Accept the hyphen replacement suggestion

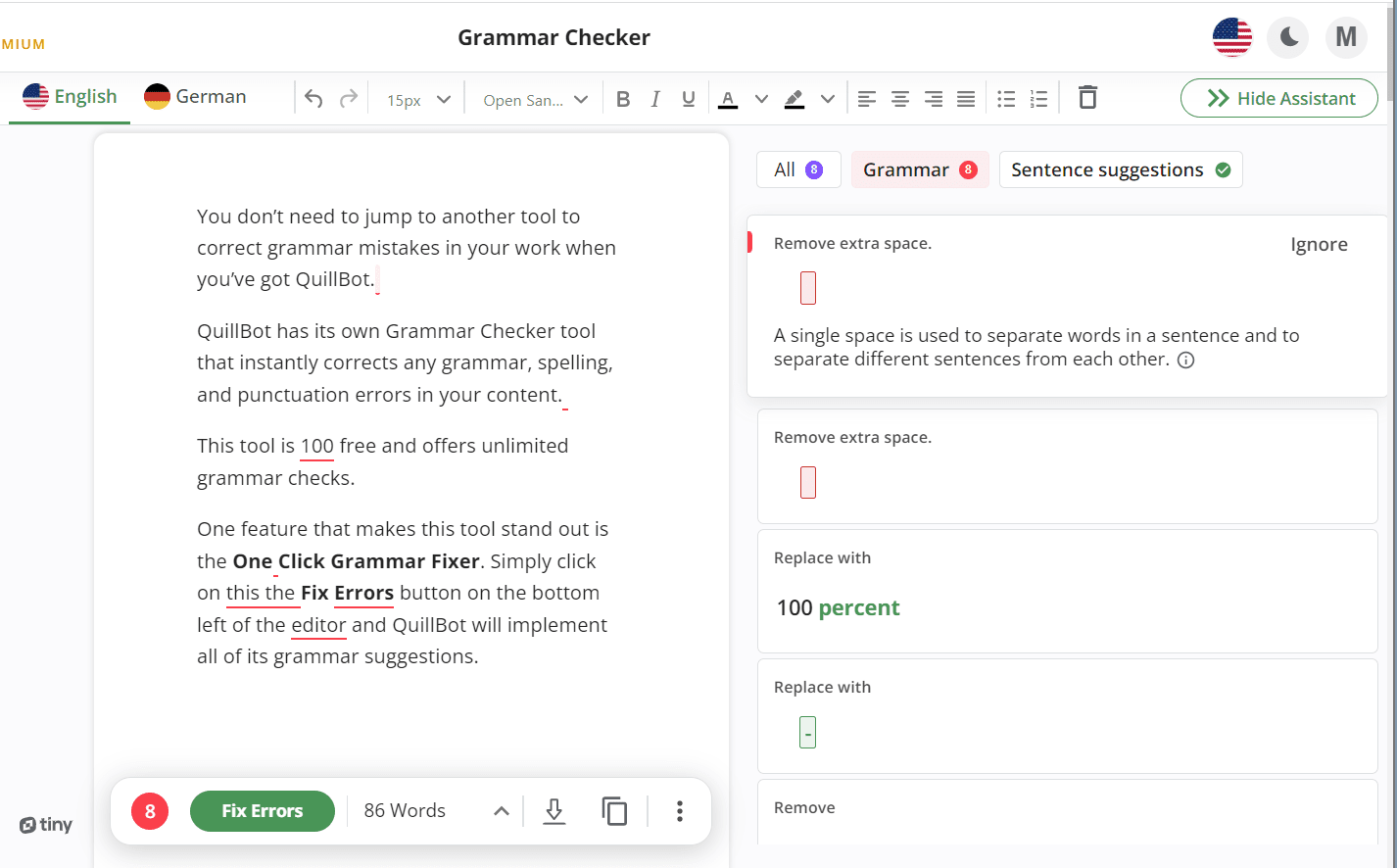pos(807,733)
